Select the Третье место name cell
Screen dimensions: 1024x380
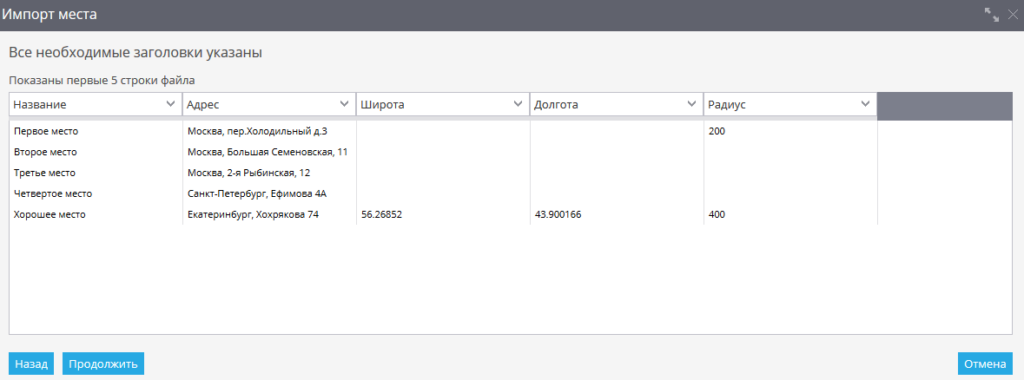96,173
